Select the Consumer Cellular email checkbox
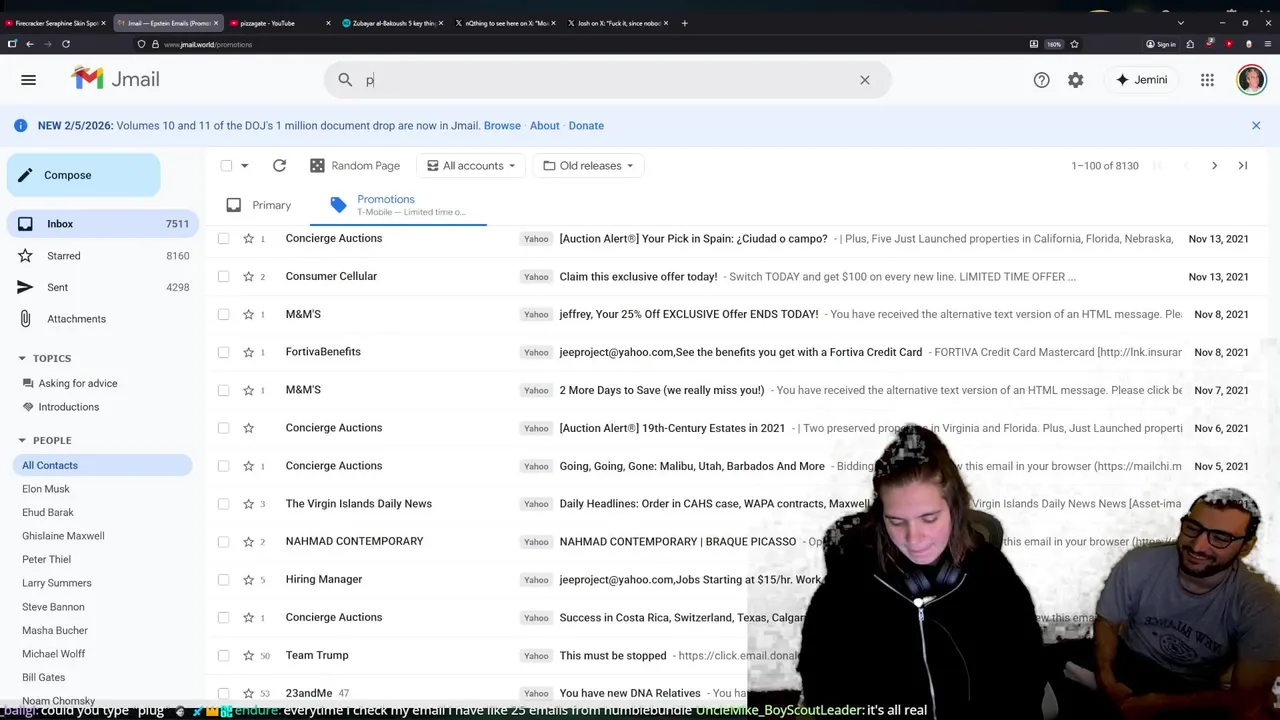Viewport: 1280px width, 720px height. (223, 276)
